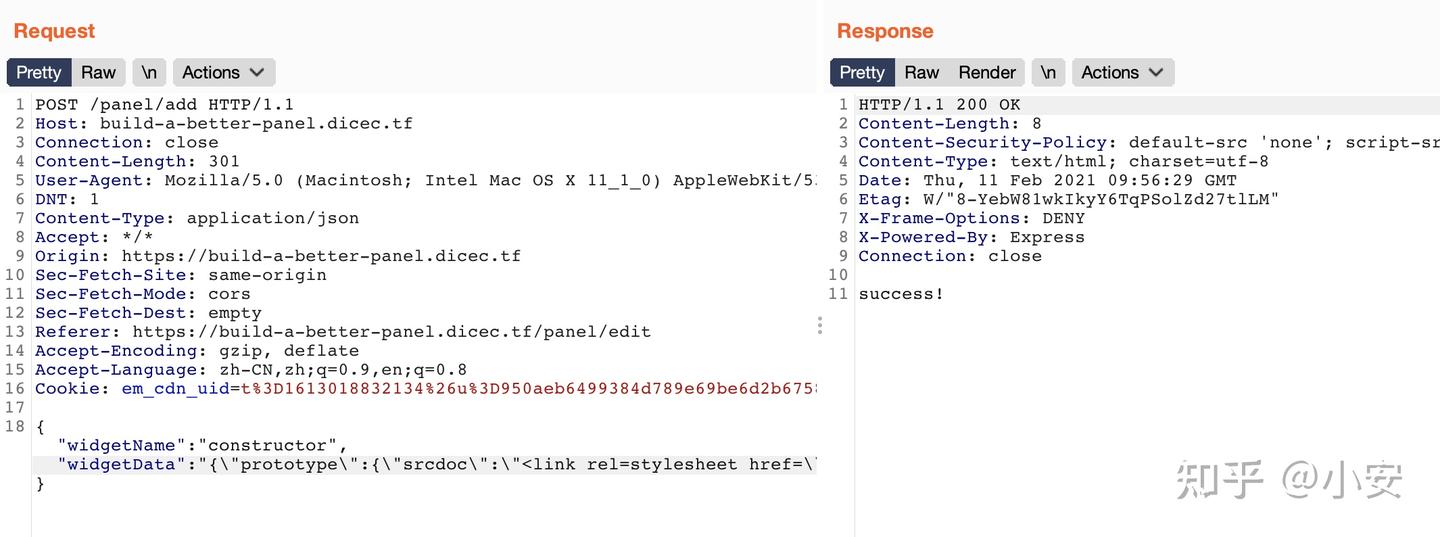Screen dimensions: 1440x537
Task: Select the Response Pretty view tab
Action: click(862, 72)
